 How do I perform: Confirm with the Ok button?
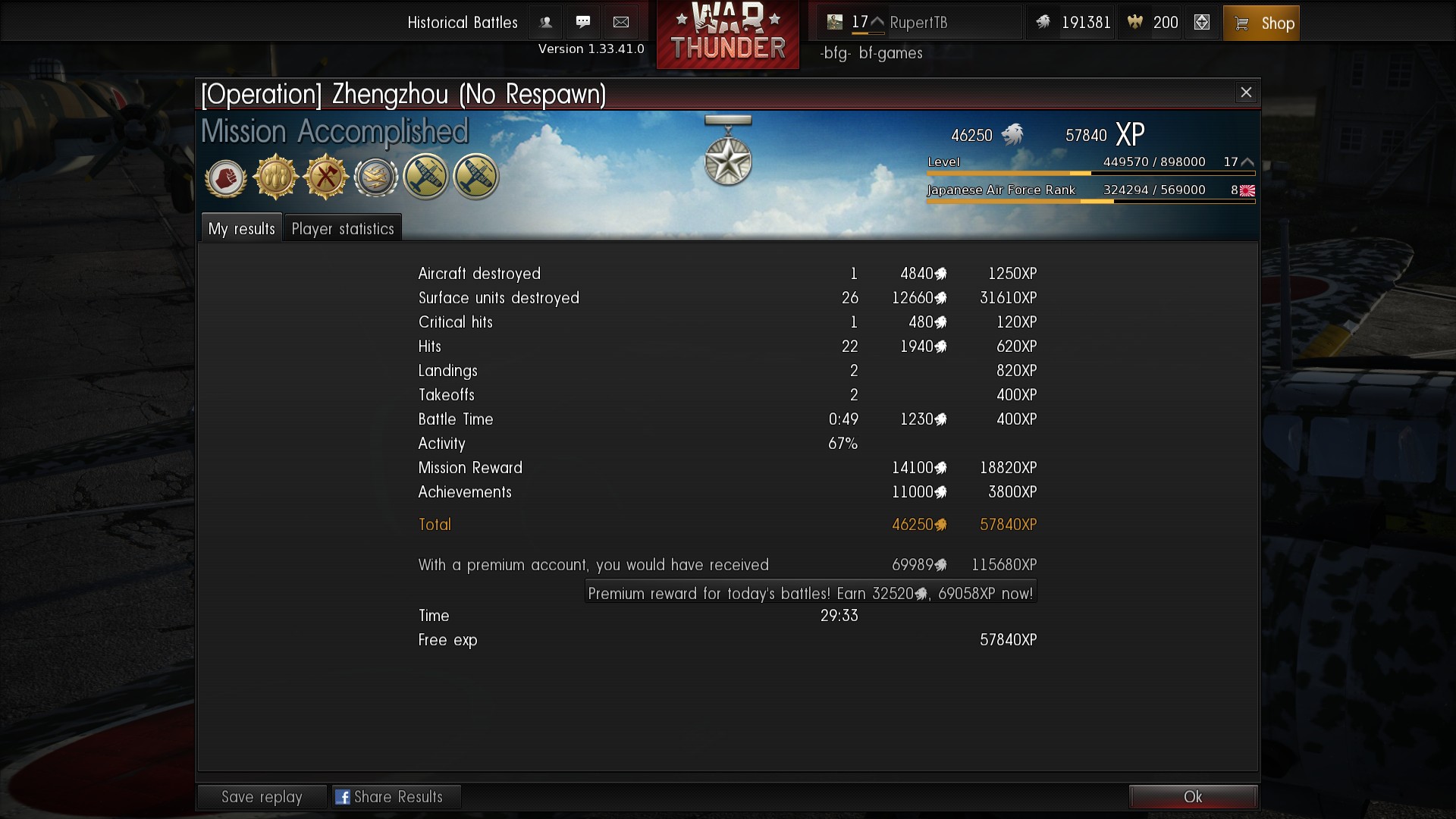pos(1193,796)
